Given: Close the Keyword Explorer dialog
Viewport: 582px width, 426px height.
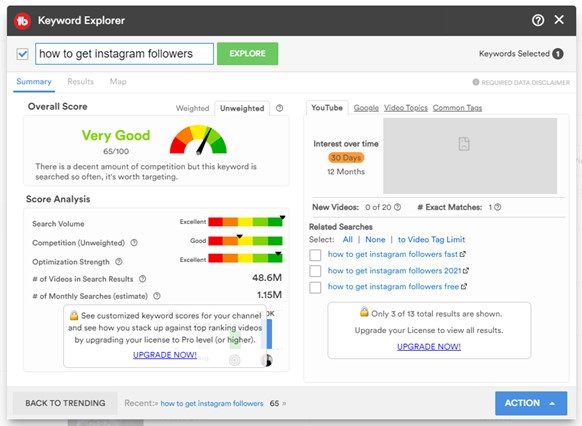Looking at the screenshot, I should tap(559, 20).
